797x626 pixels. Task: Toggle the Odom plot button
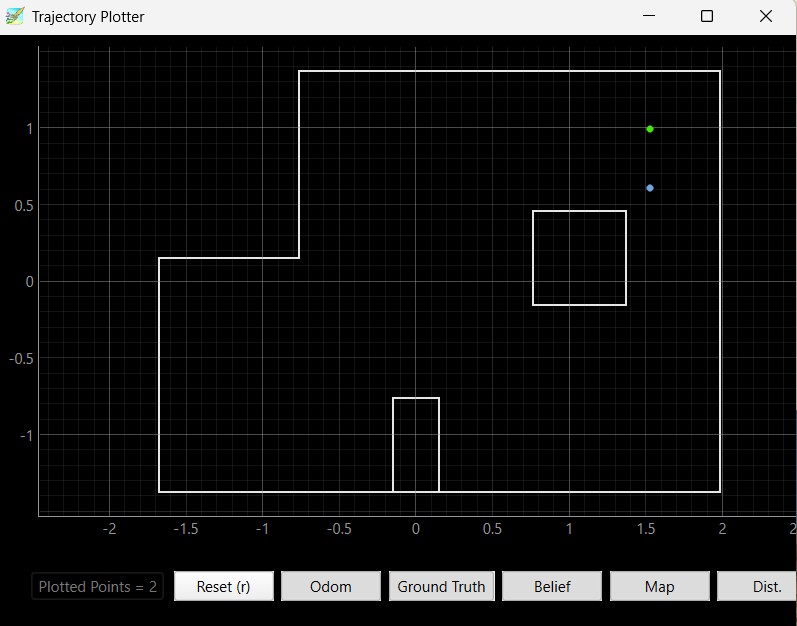[x=331, y=586]
